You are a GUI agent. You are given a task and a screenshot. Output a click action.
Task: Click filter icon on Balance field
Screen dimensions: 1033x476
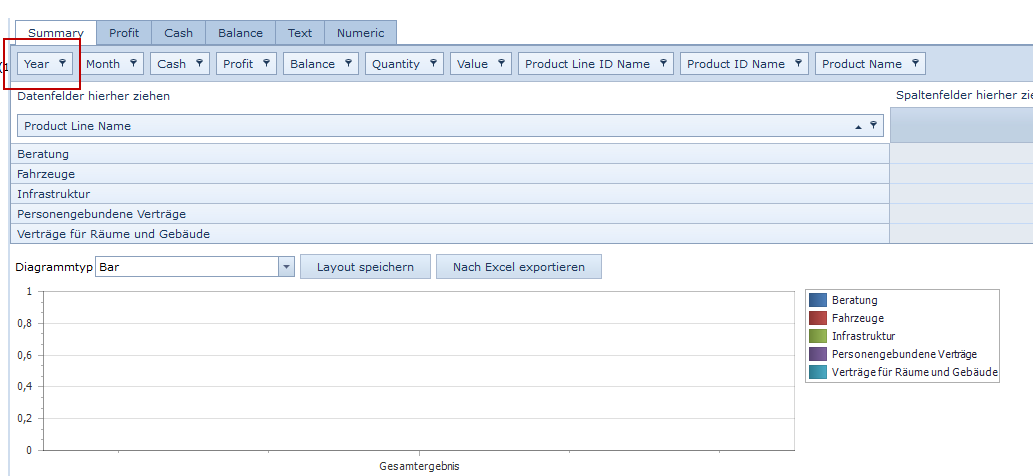[348, 64]
